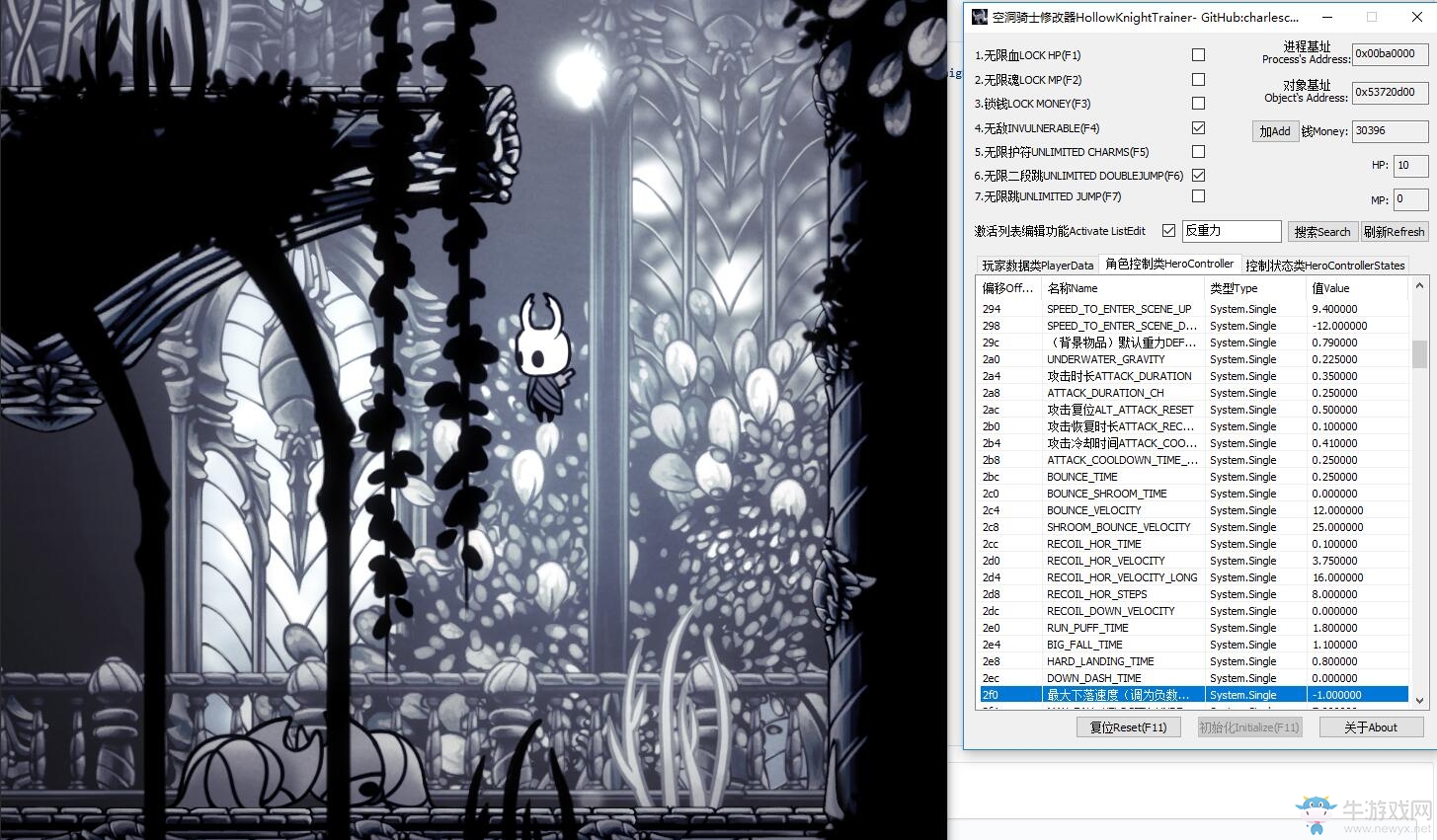
Task: Click the Object's Address field
Action: [1390, 92]
